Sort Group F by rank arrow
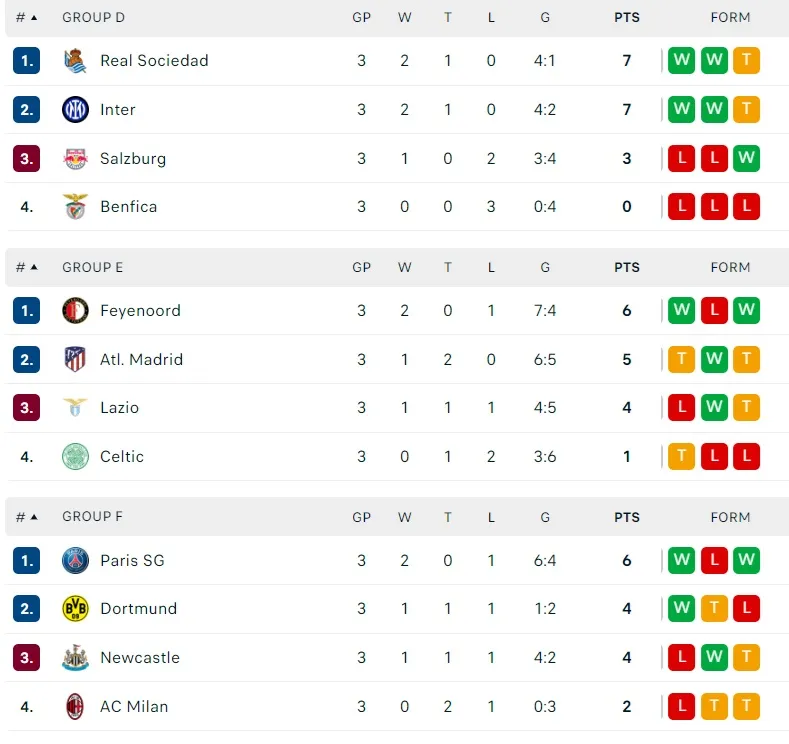The width and height of the screenshot is (789, 744). point(34,517)
